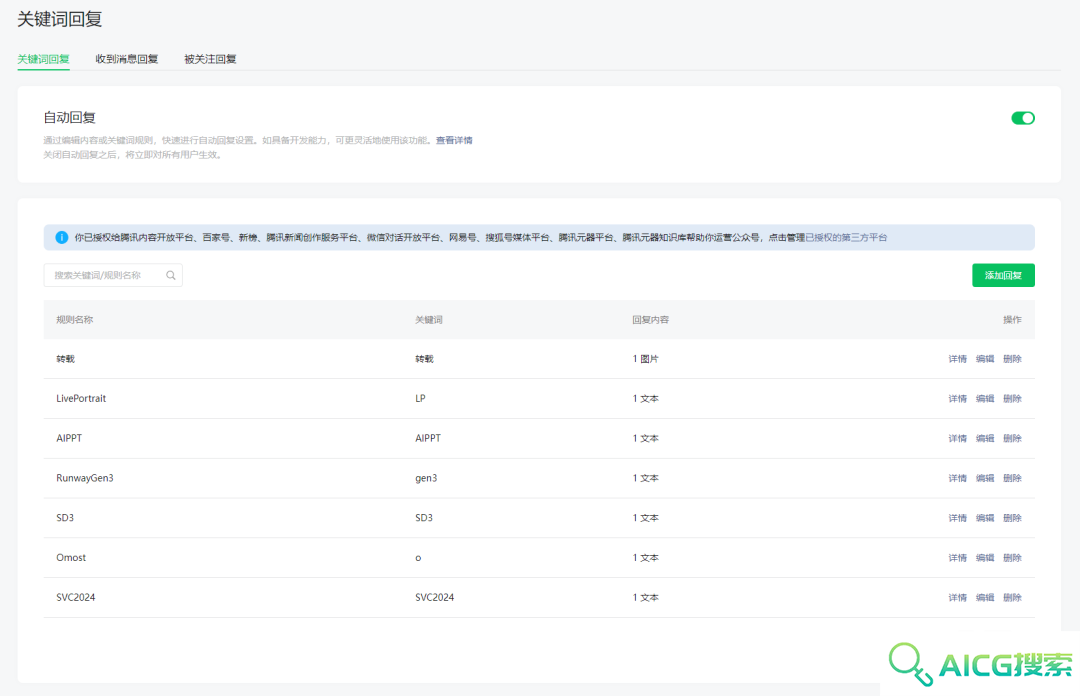Click the gen3 keyword cell
Image resolution: width=1080 pixels, height=696 pixels.
[426, 478]
